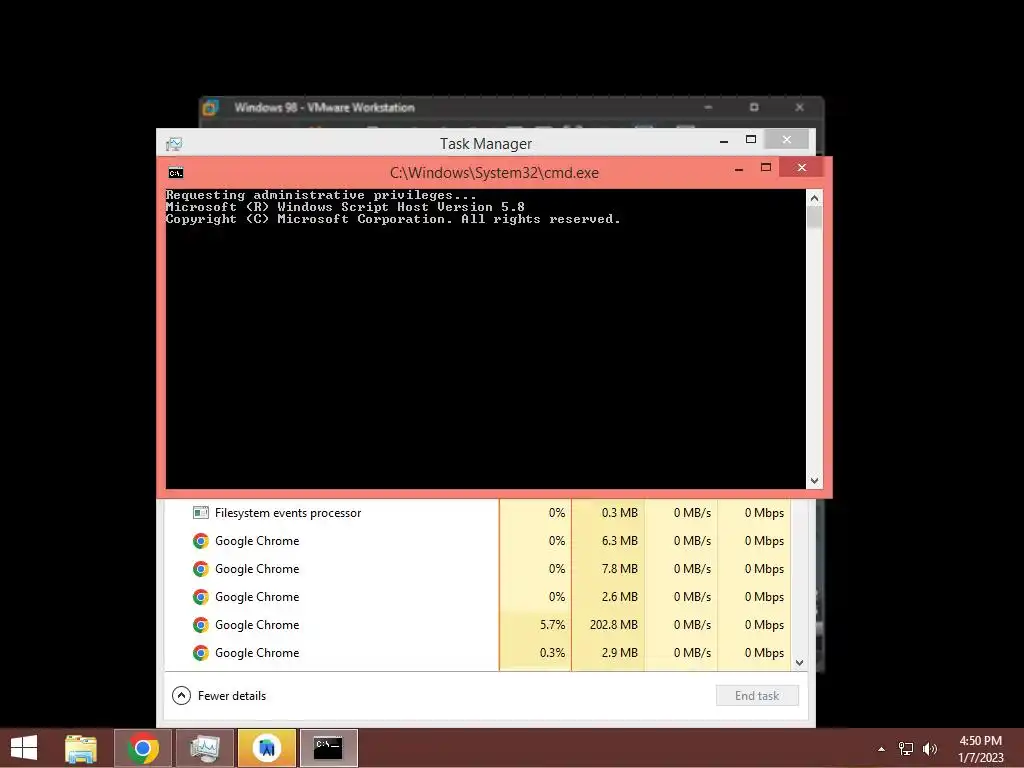
Task: Click the 0.3 MB memory cell
Action: (x=609, y=513)
